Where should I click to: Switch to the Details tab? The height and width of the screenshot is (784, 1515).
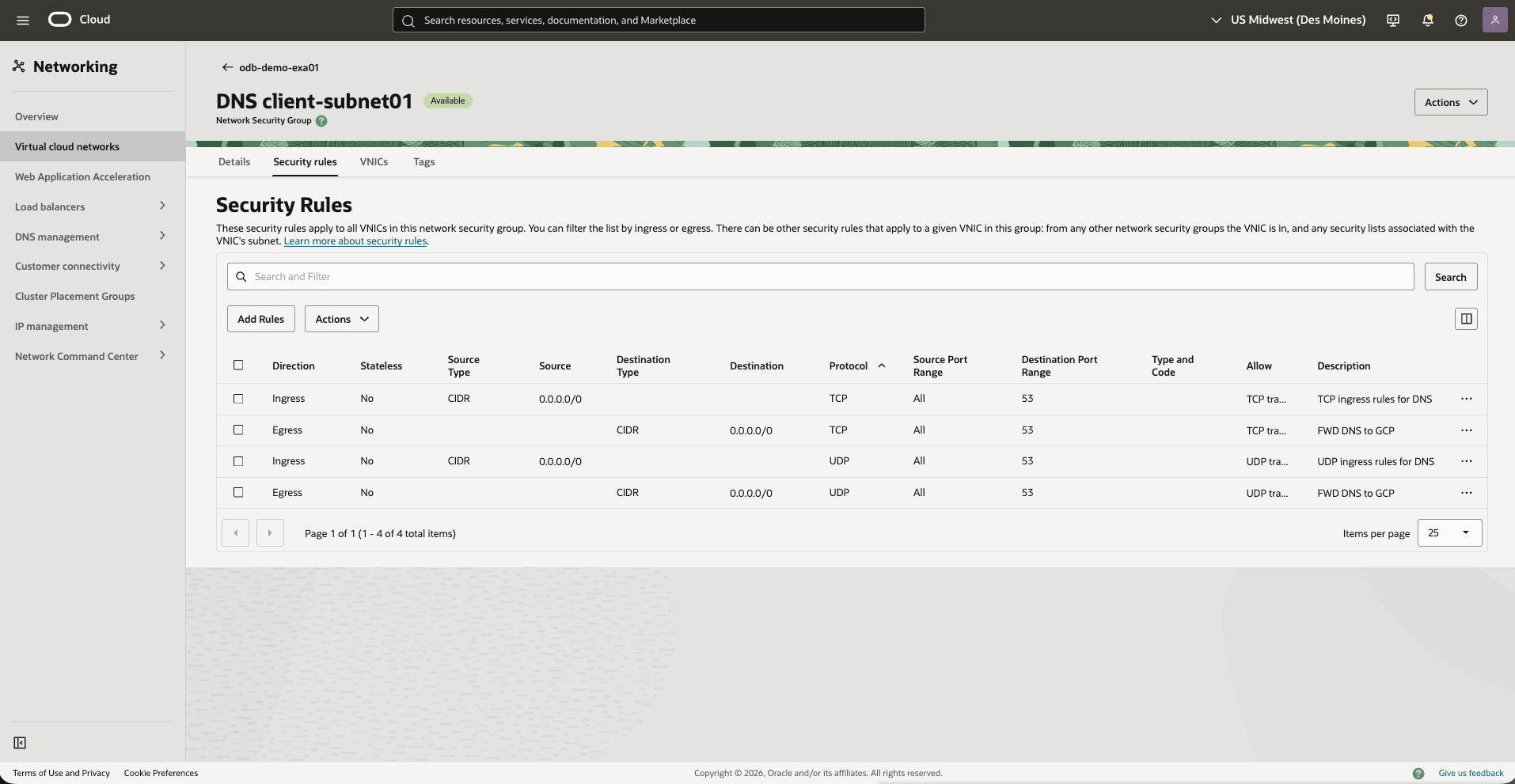(234, 161)
